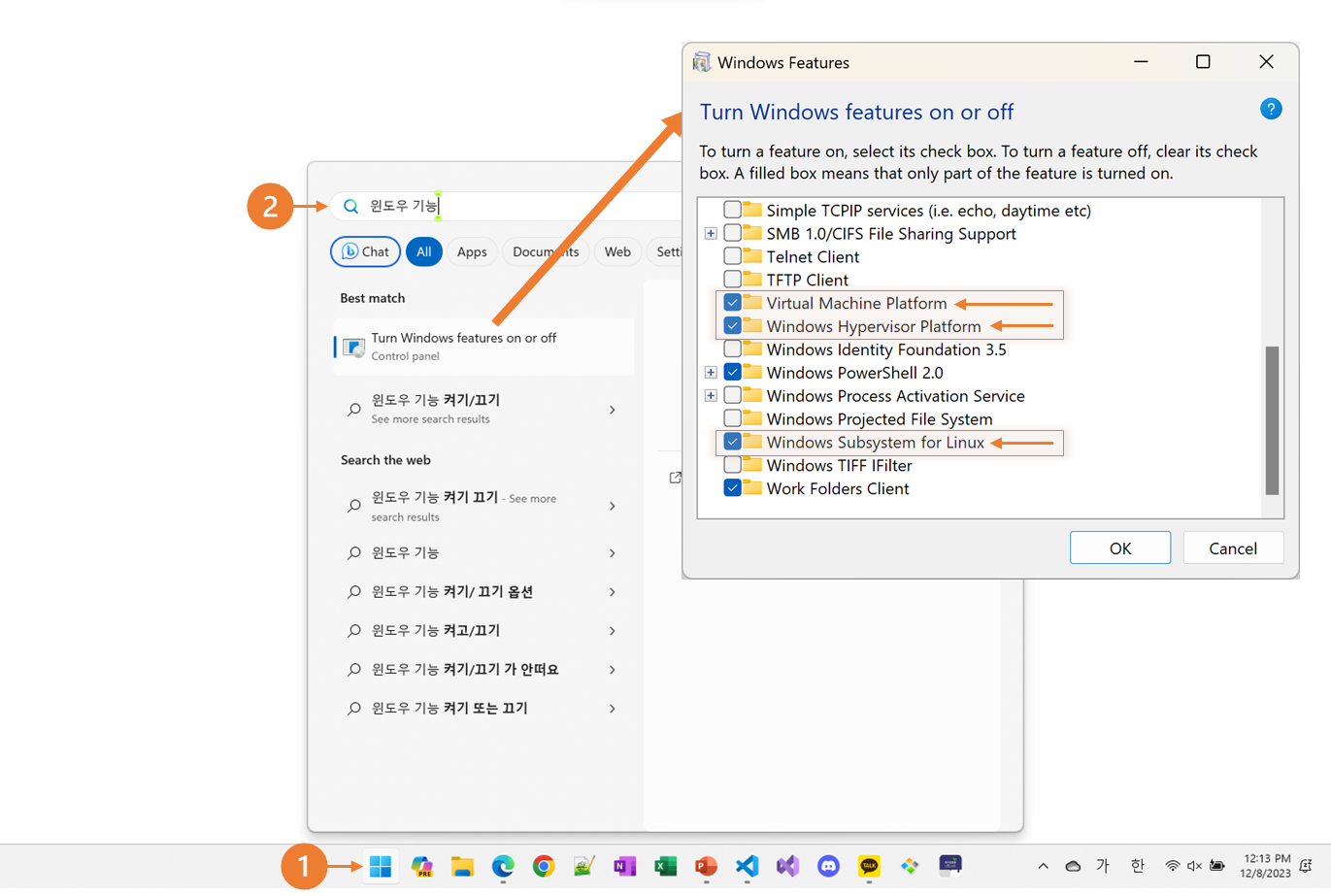Viewport: 1331px width, 896px height.
Task: Switch to the Apps search filter
Action: point(472,251)
